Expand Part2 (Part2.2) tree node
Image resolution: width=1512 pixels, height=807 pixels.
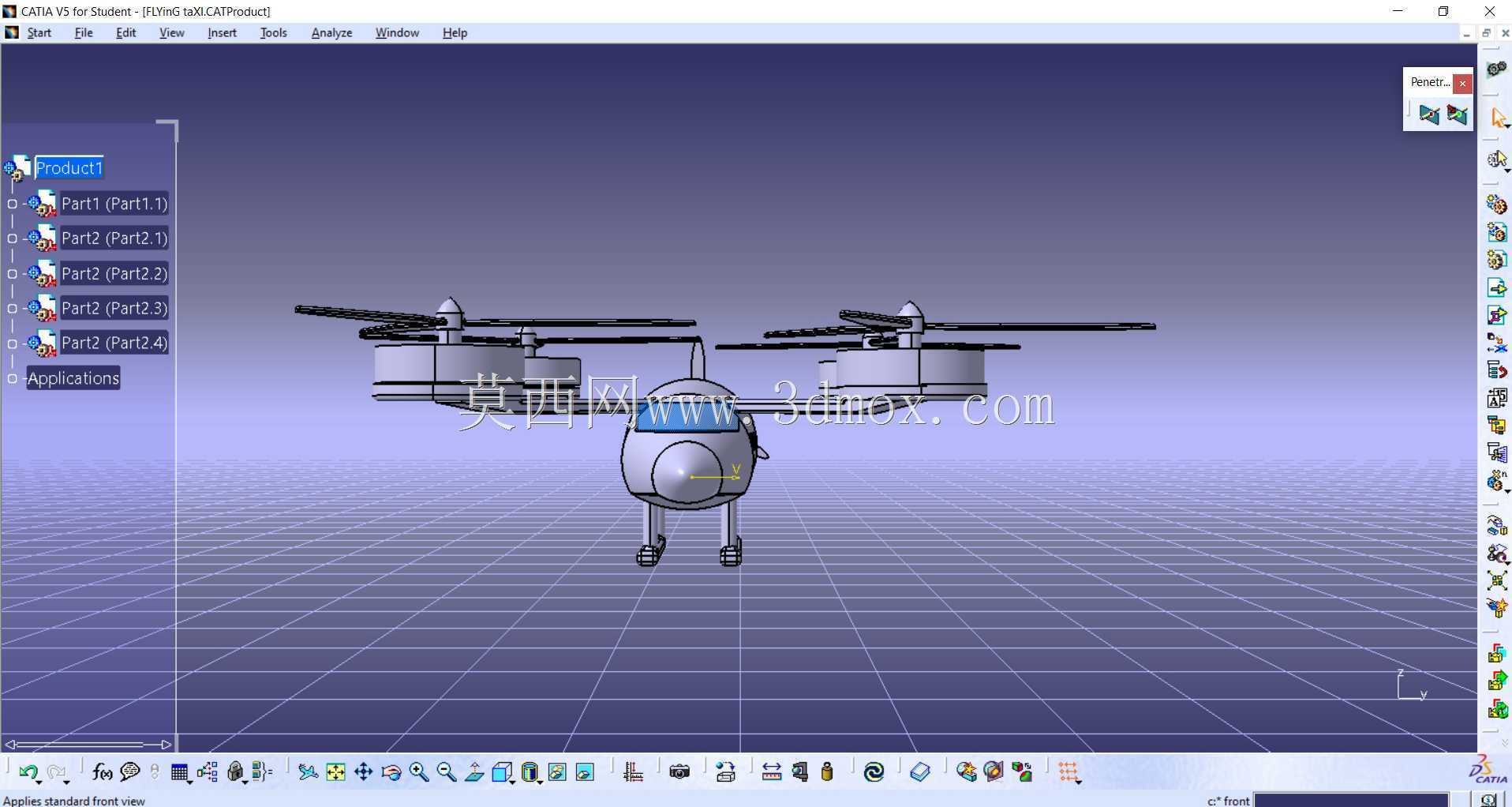tap(12, 274)
